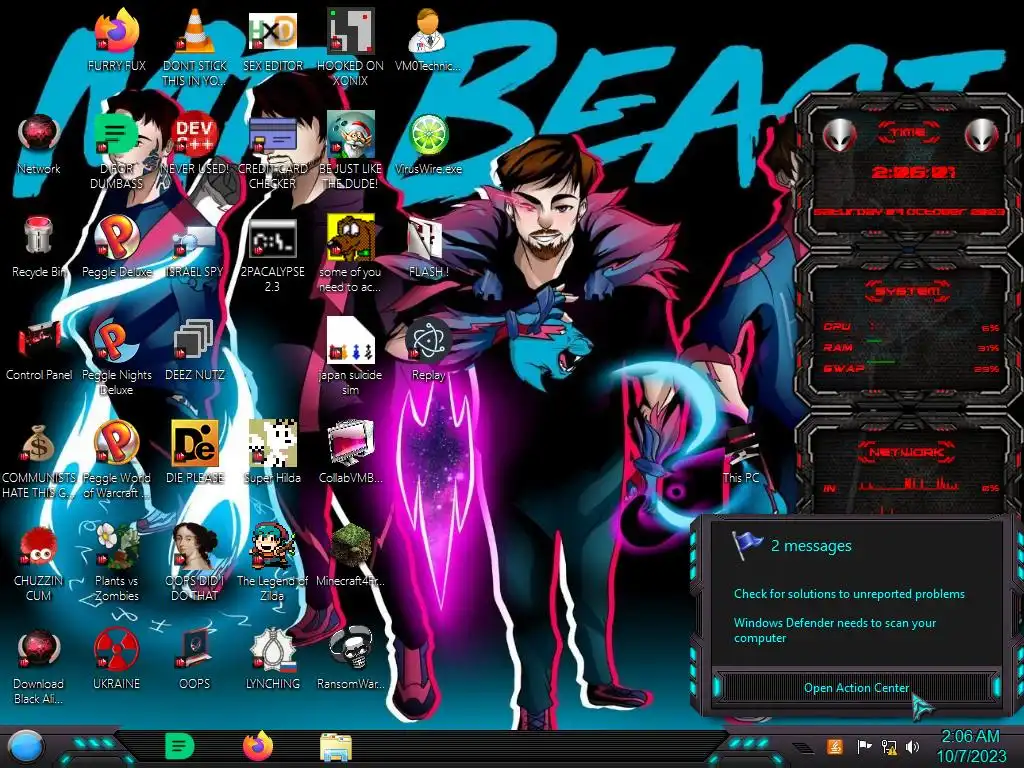The image size is (1024, 768).
Task: Click the taskbar clock showing 2:06 AM
Action: pyautogui.click(x=971, y=746)
